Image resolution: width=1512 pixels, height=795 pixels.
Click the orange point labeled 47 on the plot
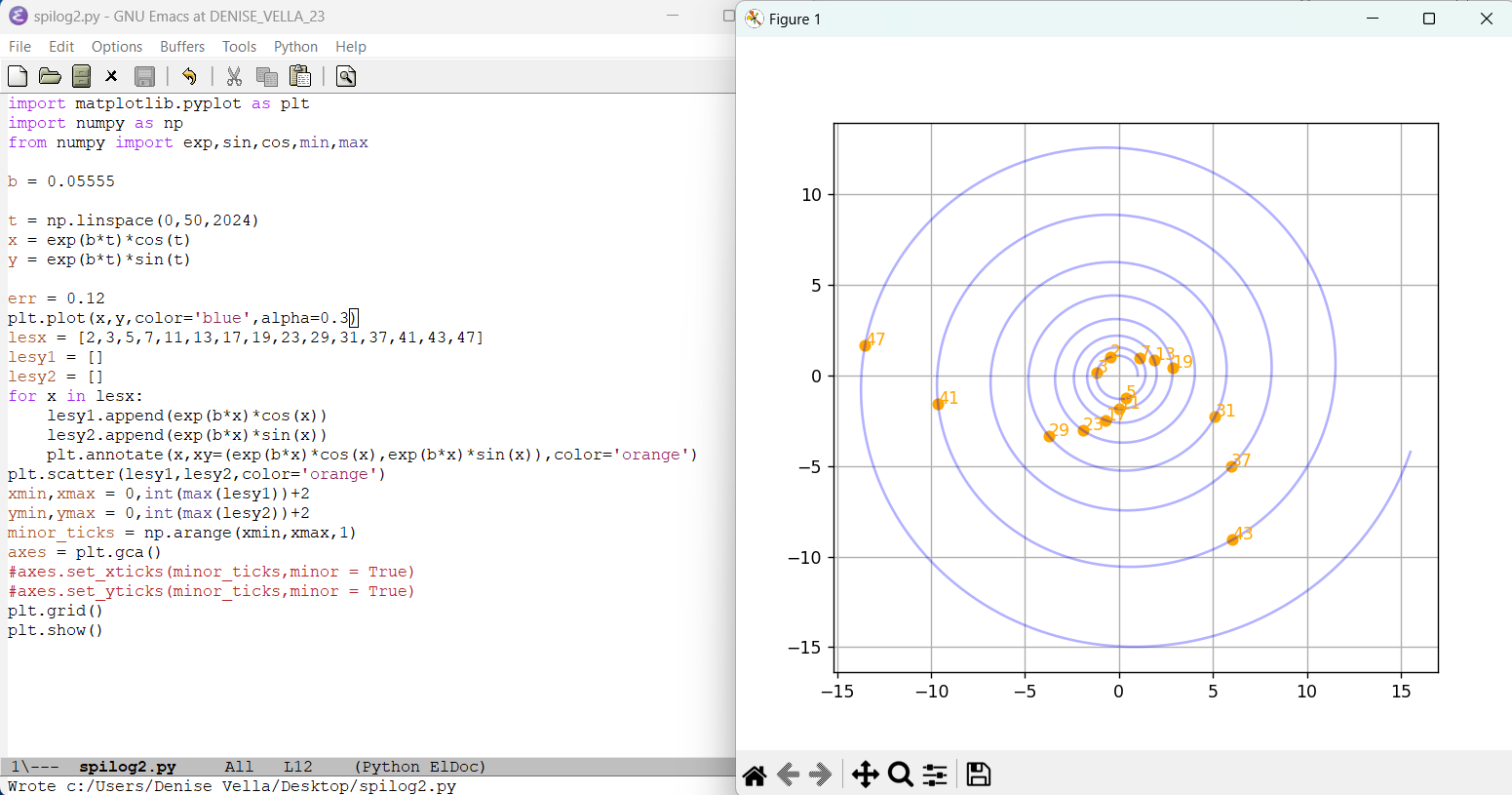point(865,345)
